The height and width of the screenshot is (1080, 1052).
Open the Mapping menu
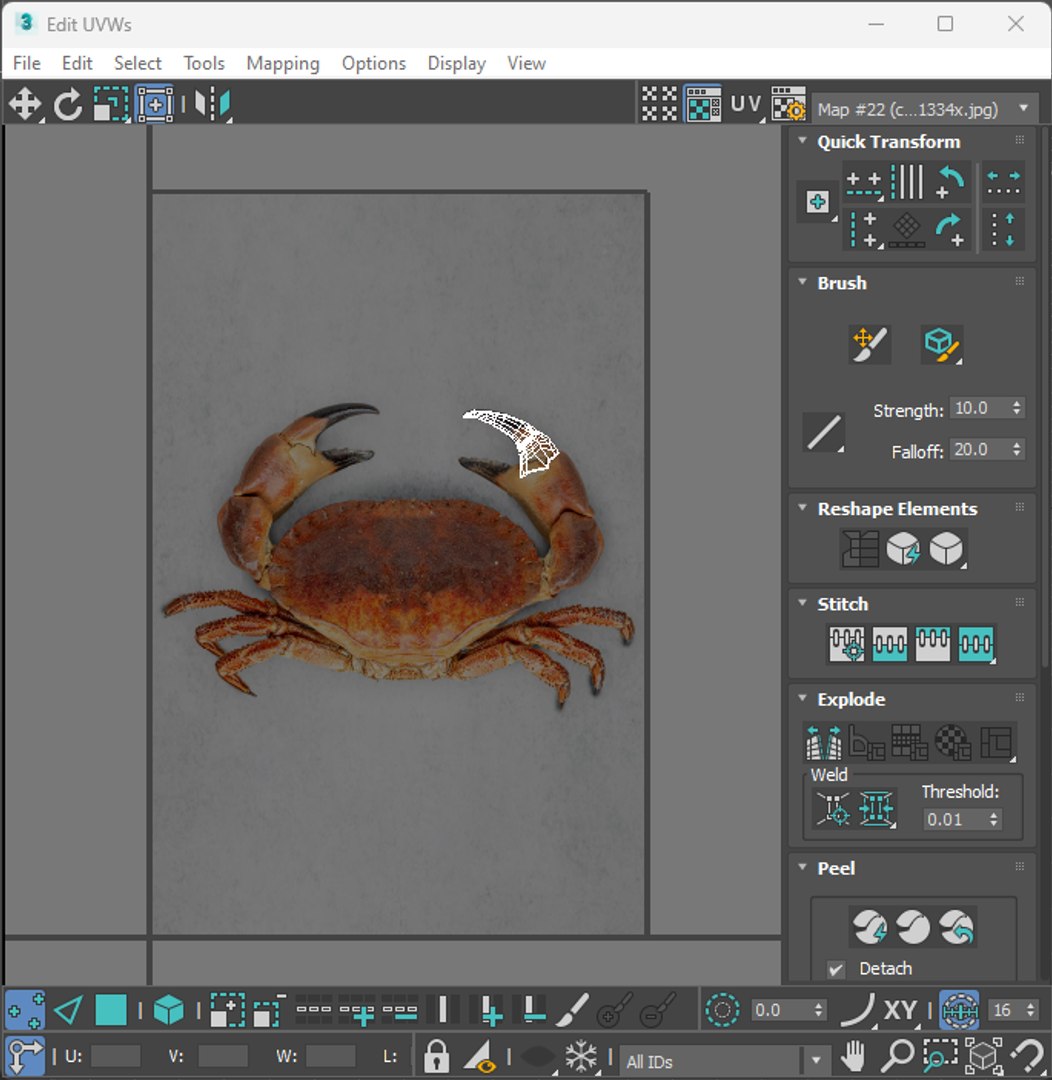click(283, 63)
